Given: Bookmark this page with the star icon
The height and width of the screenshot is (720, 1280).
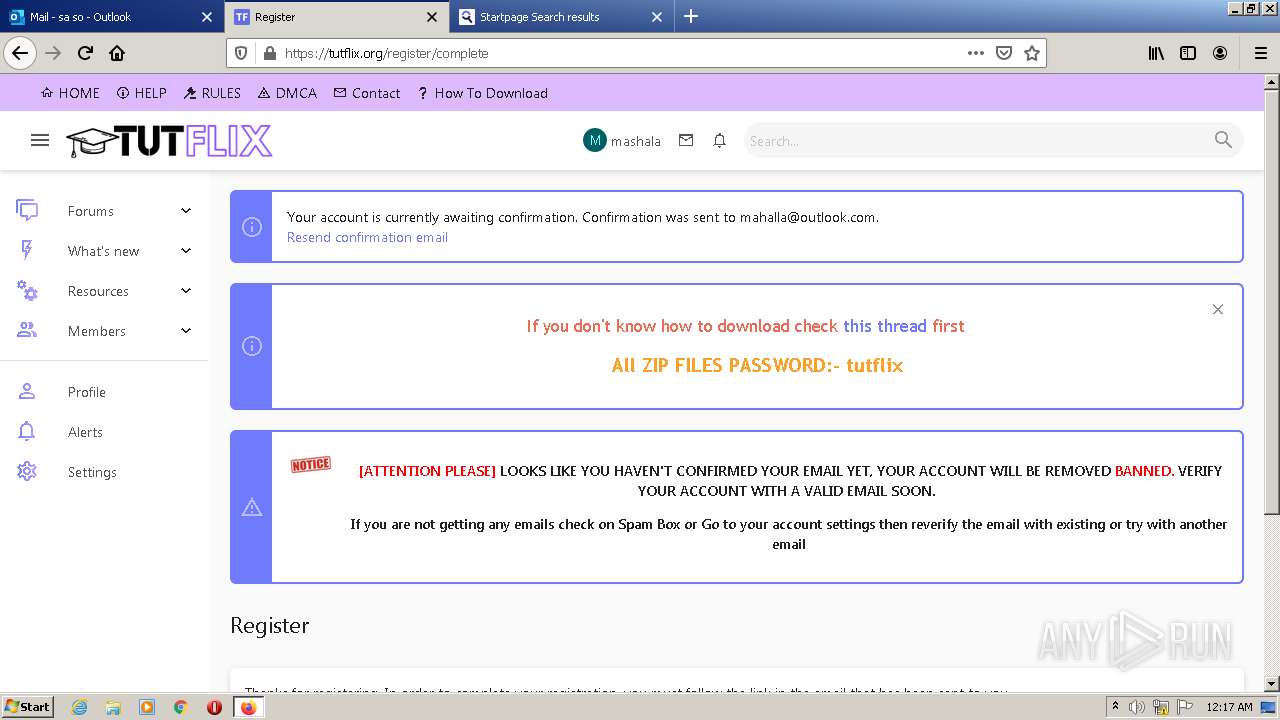Looking at the screenshot, I should pos(1032,53).
